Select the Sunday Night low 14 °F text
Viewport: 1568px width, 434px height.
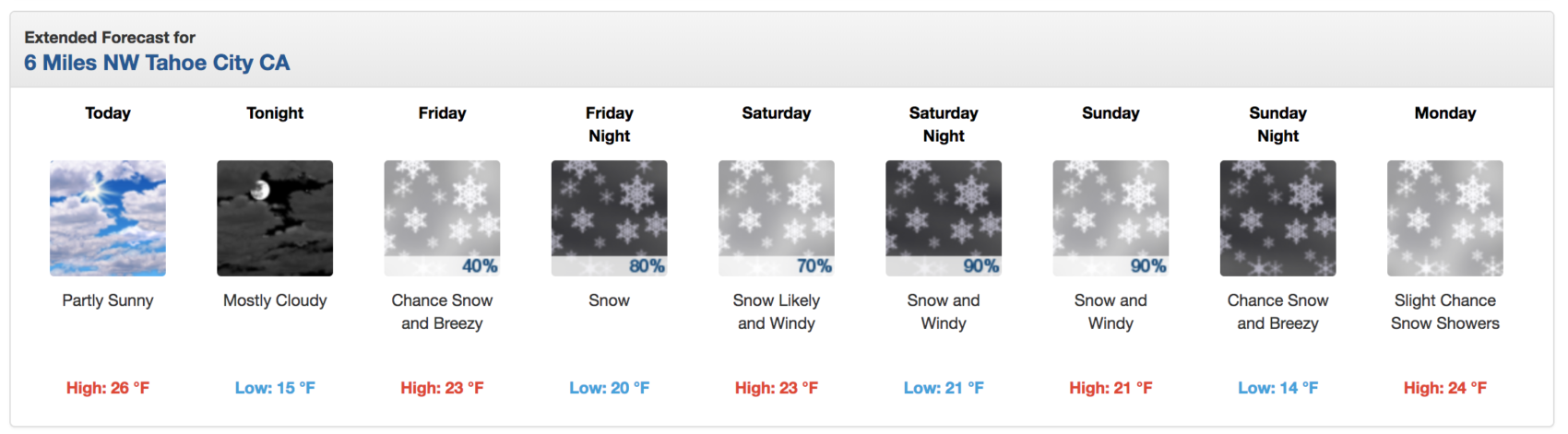tap(1277, 388)
